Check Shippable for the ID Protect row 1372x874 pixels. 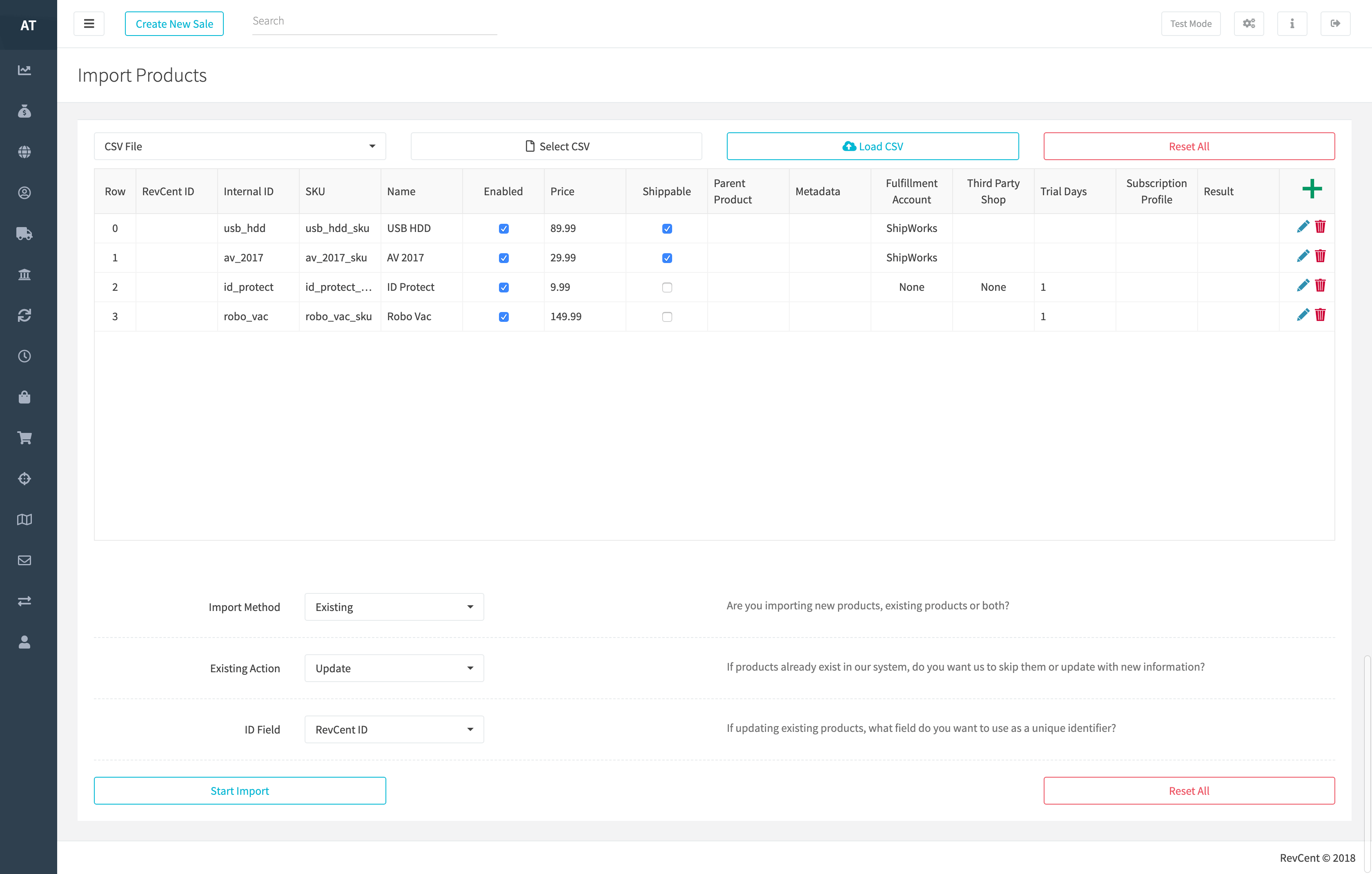click(667, 288)
